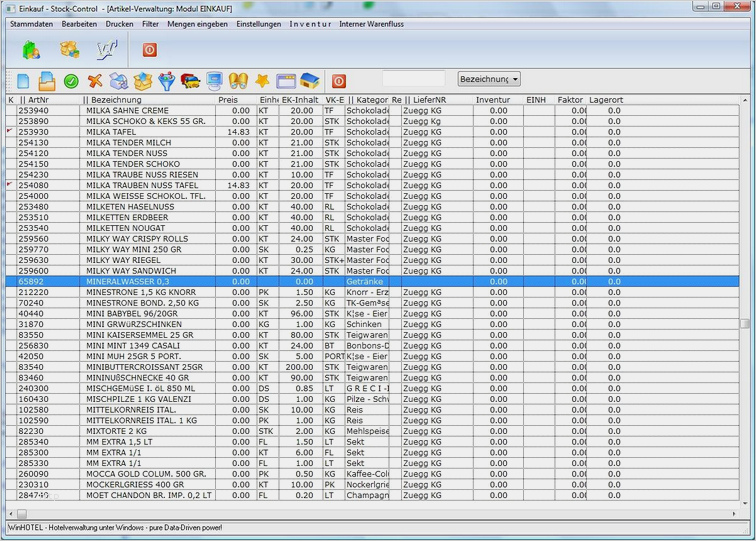Click the shopping bag icon in top toolbar
The height and width of the screenshot is (541, 756).
pyautogui.click(x=31, y=49)
